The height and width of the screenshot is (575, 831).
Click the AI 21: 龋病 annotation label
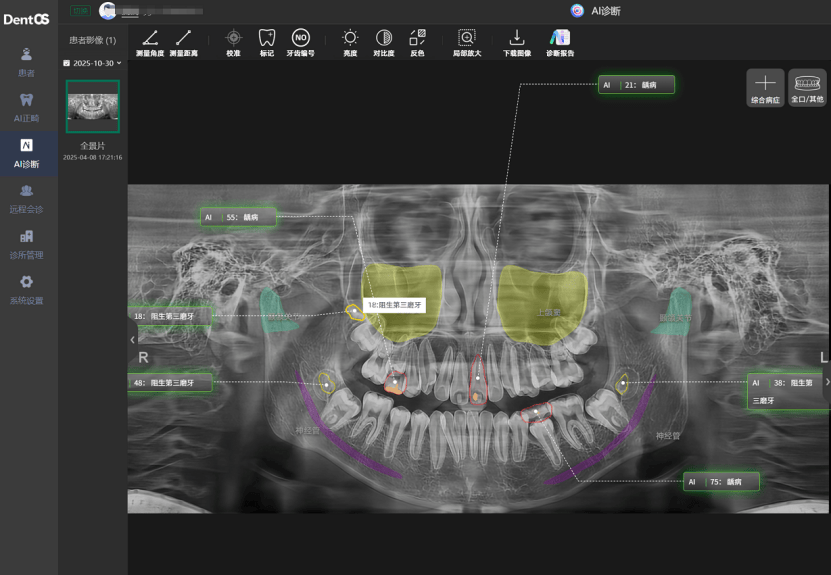click(x=636, y=85)
